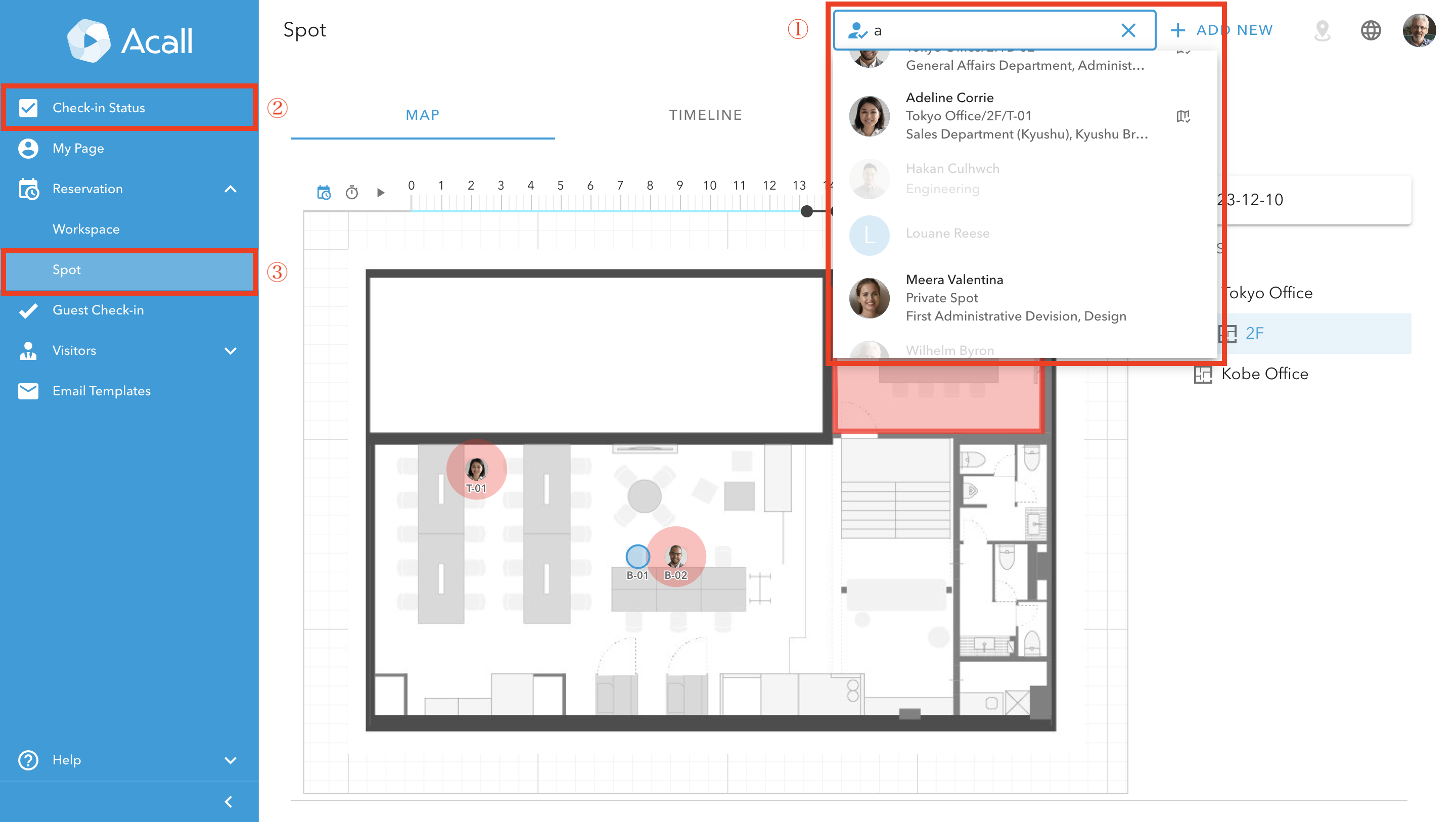Select the Spot sidebar item
Viewport: 1456px width, 822px height.
tap(129, 269)
